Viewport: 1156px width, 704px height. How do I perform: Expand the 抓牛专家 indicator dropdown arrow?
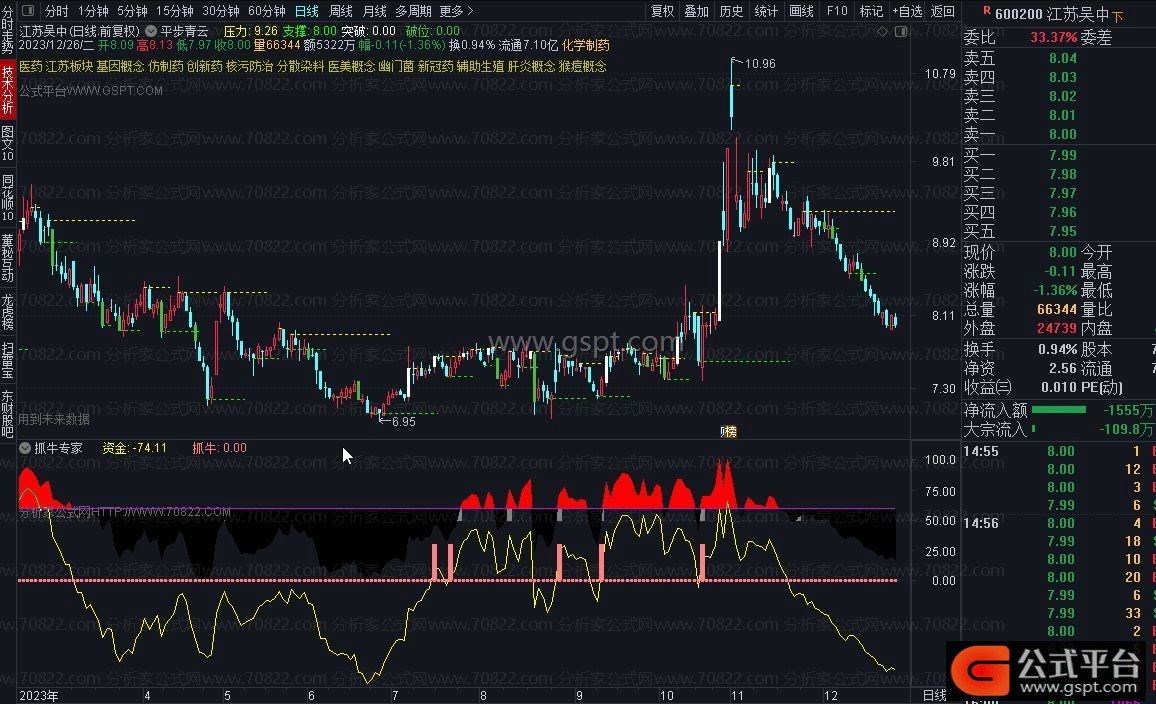click(x=25, y=447)
